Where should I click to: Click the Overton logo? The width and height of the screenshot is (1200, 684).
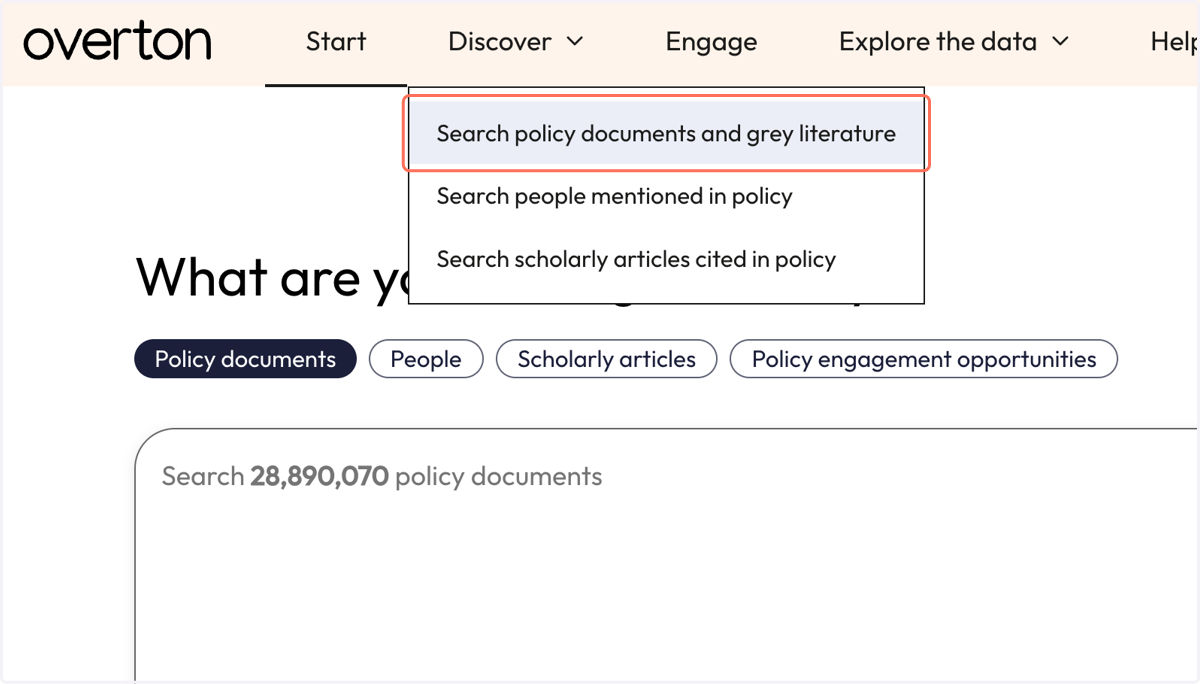click(117, 42)
